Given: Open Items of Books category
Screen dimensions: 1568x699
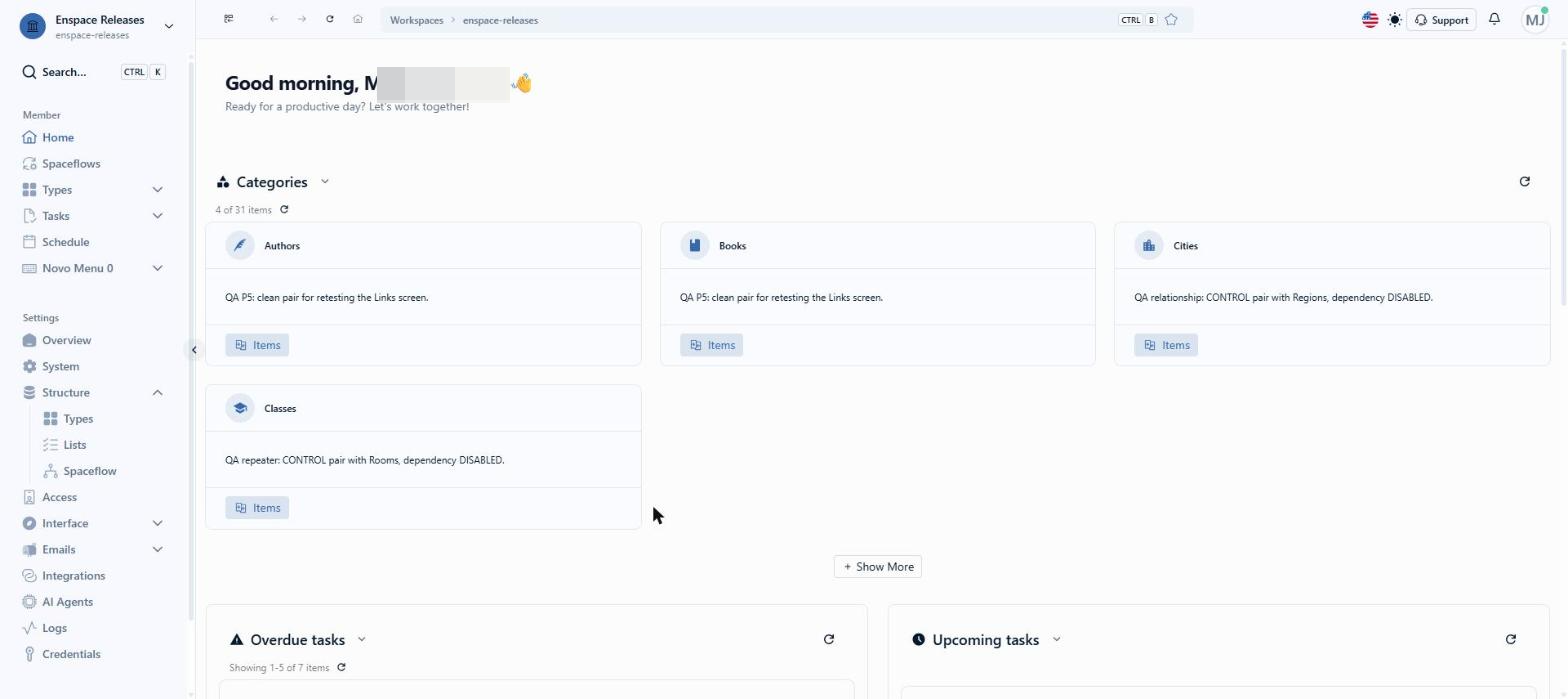Looking at the screenshot, I should tap(711, 345).
